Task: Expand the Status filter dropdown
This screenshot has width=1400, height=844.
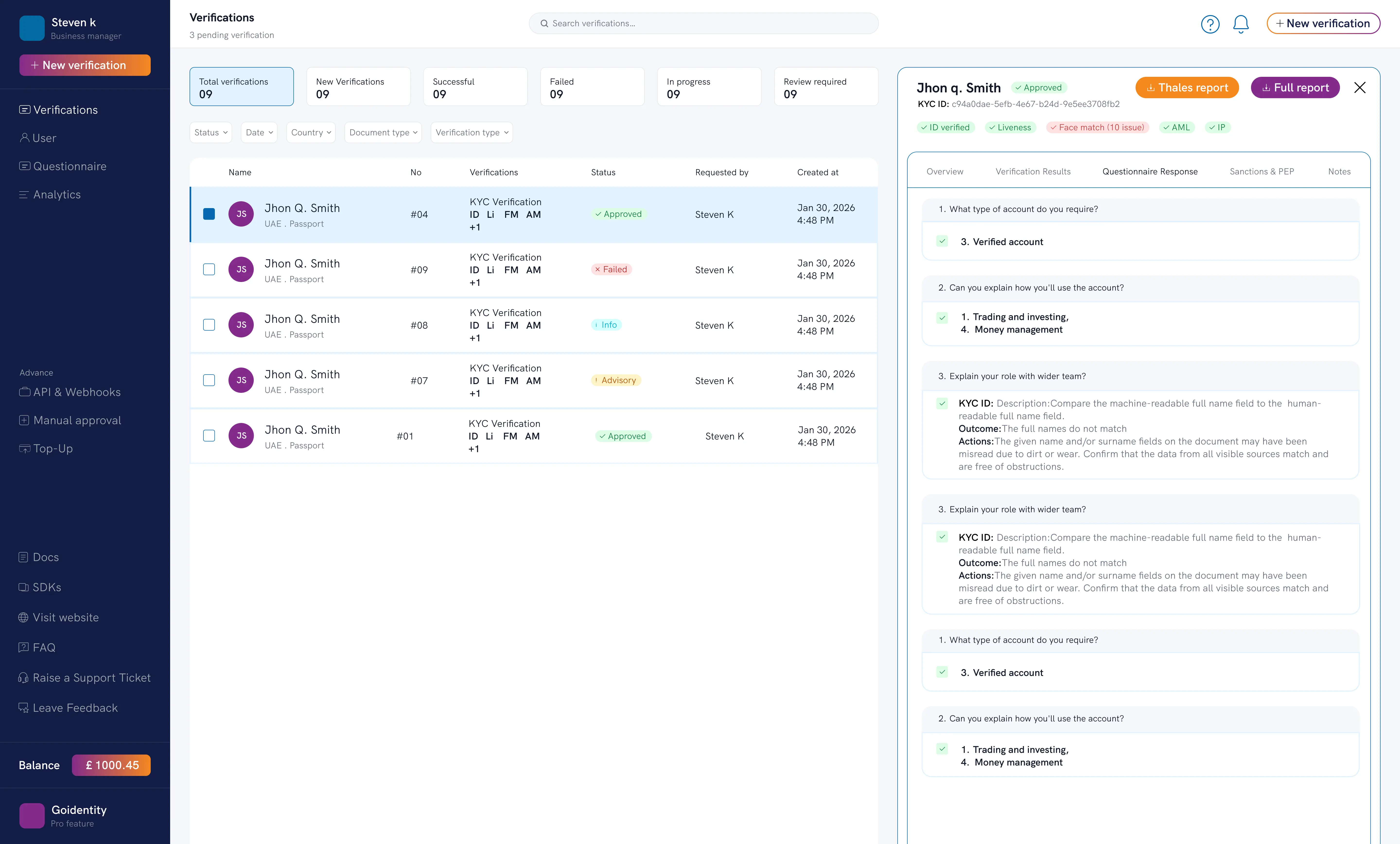Action: 211,132
